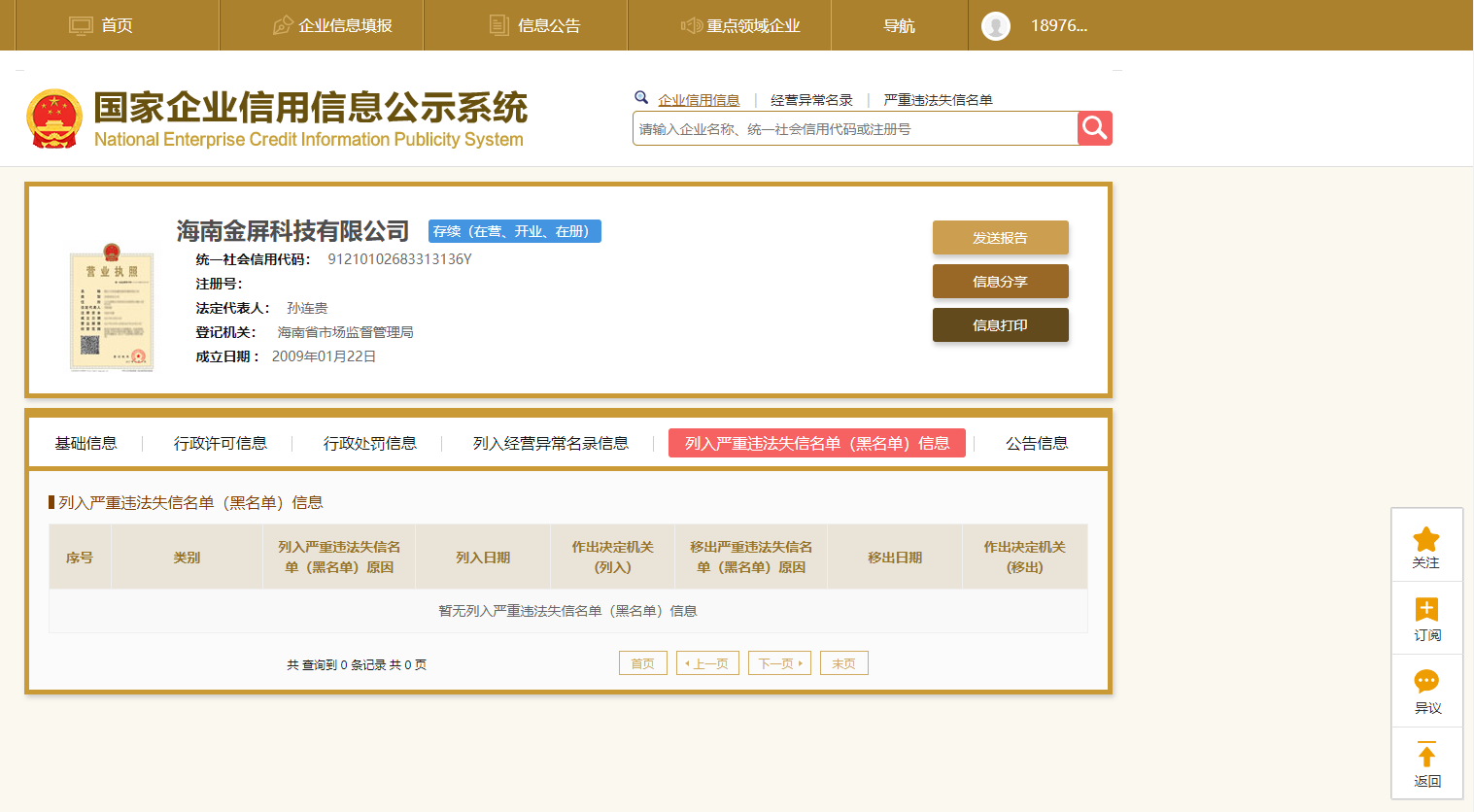Open the 营业执照 business license thumbnail
Screen dimensions: 1474x812
[x=112, y=308]
